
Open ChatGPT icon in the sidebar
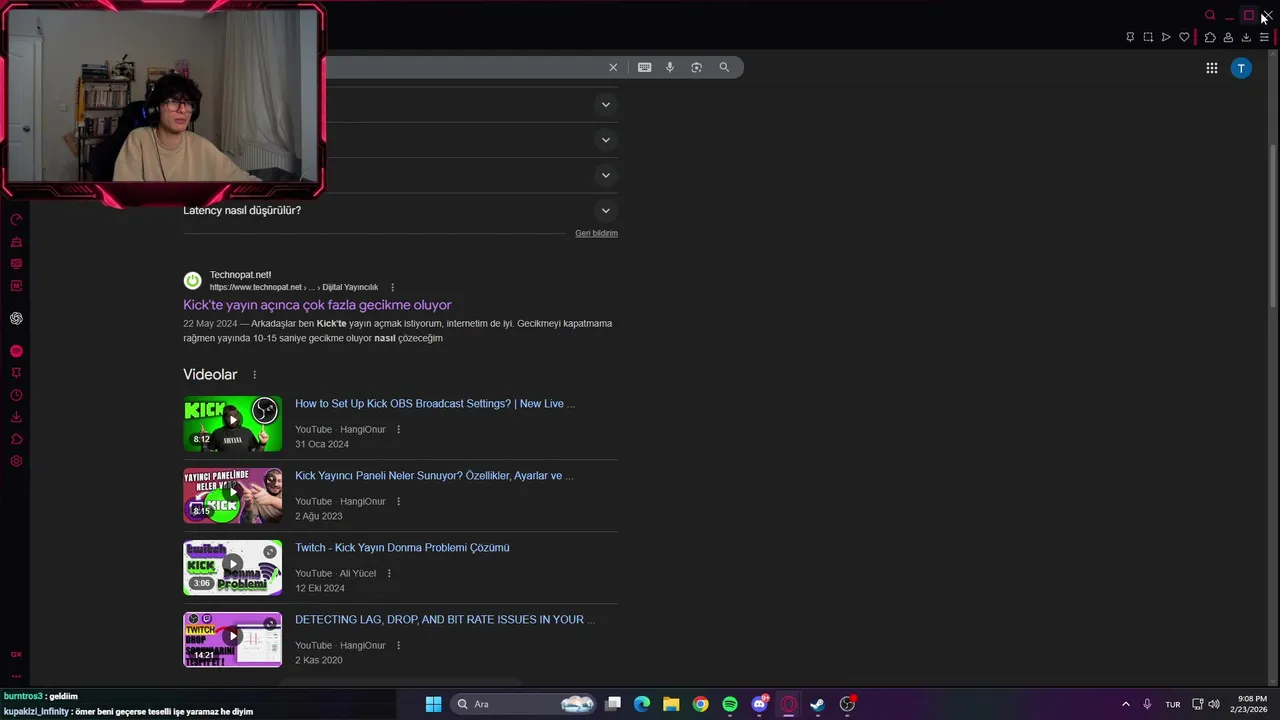pos(16,318)
